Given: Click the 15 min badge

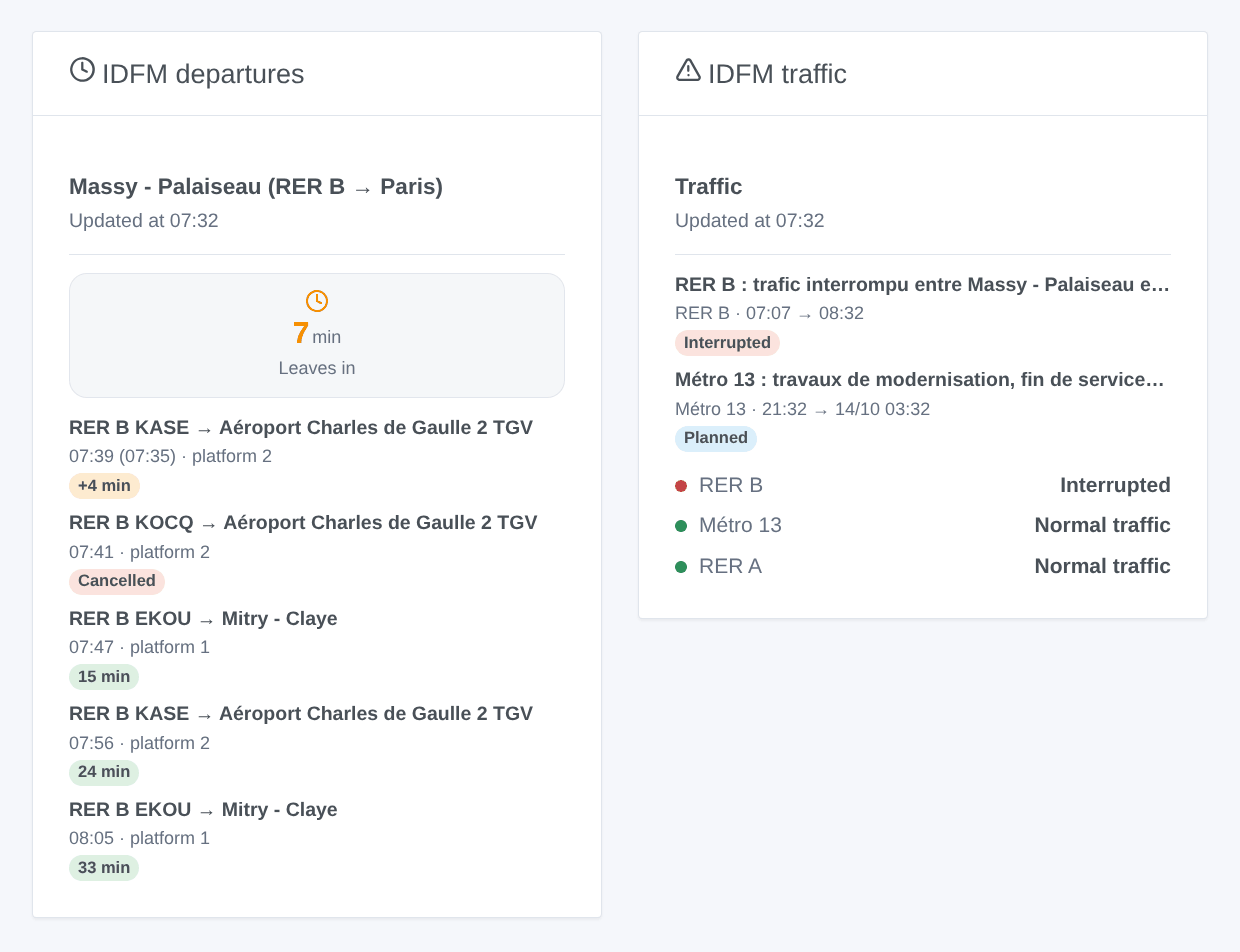Looking at the screenshot, I should click(x=104, y=677).
